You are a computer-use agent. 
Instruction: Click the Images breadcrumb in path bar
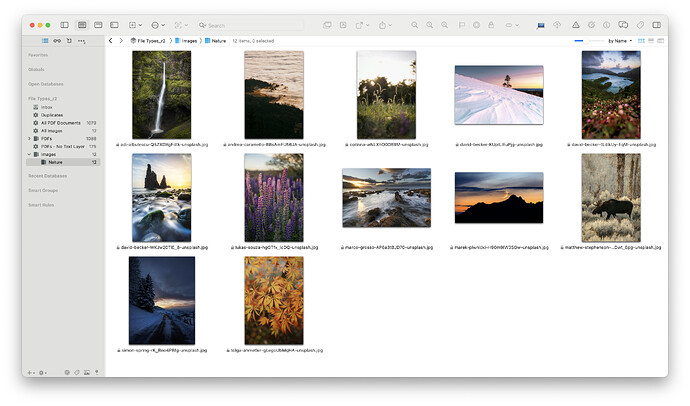[189, 41]
